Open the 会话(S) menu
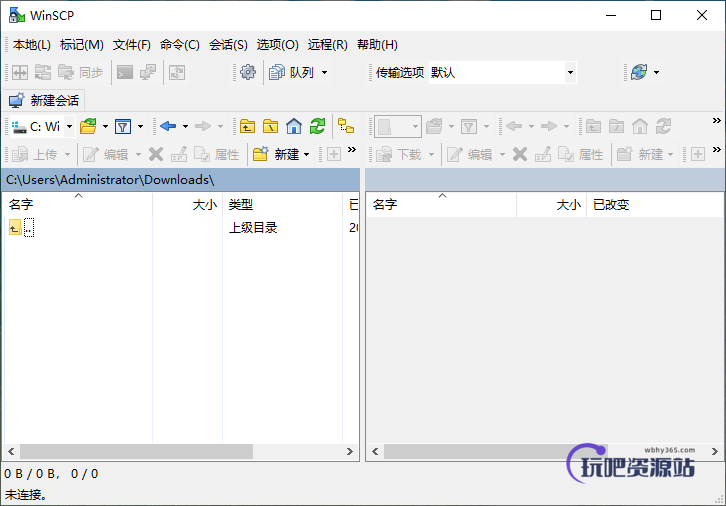 click(228, 45)
